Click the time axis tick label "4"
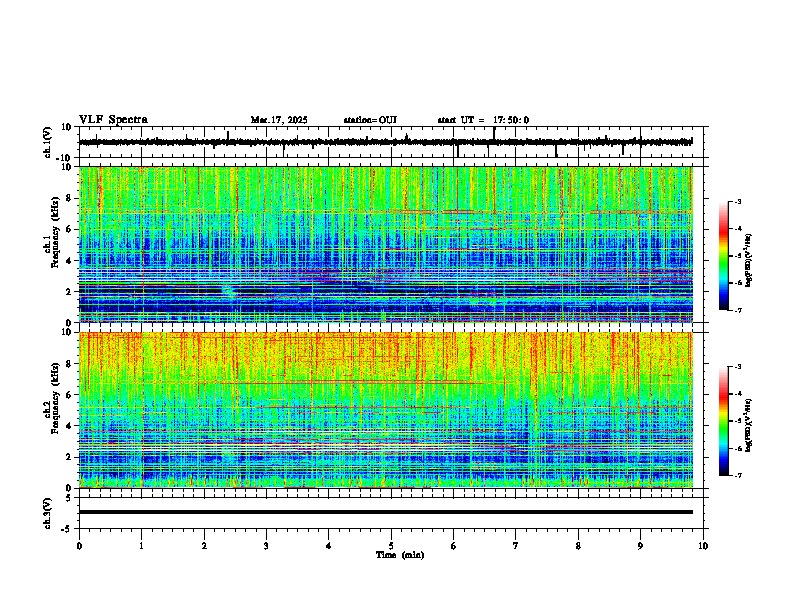The width and height of the screenshot is (792, 612). point(329,546)
